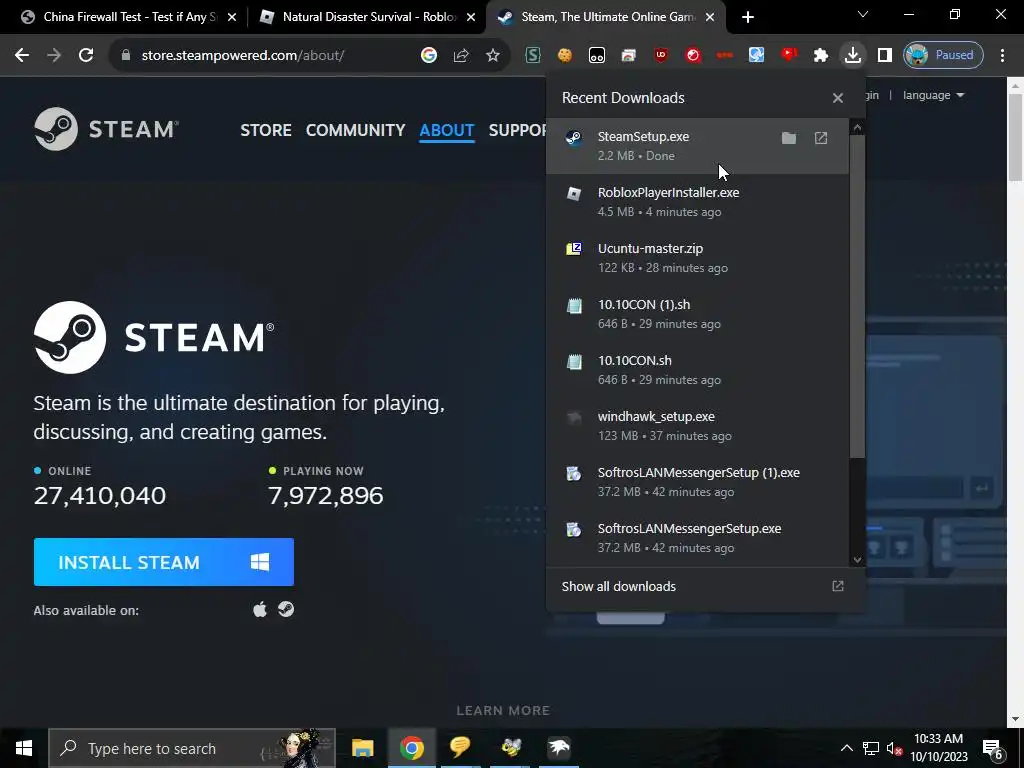Image resolution: width=1024 pixels, height=768 pixels.
Task: Go to the COMMUNITY menu
Action: (355, 130)
